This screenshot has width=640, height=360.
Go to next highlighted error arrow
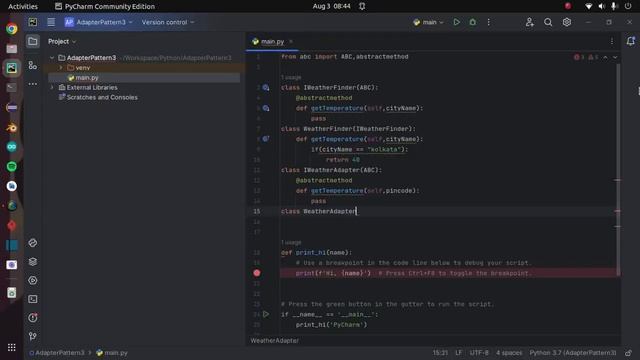coord(615,57)
